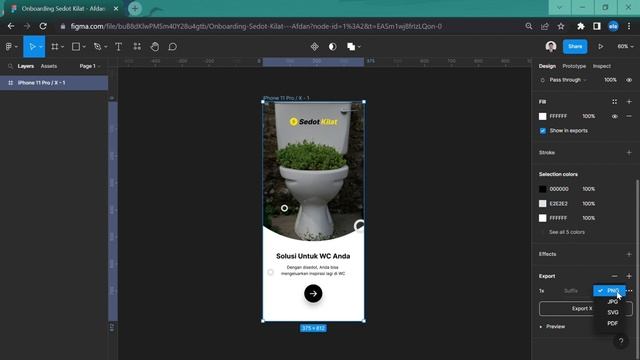Viewport: 640px width, 360px height.
Task: Remove the FFFFFF fill
Action: click(x=629, y=116)
